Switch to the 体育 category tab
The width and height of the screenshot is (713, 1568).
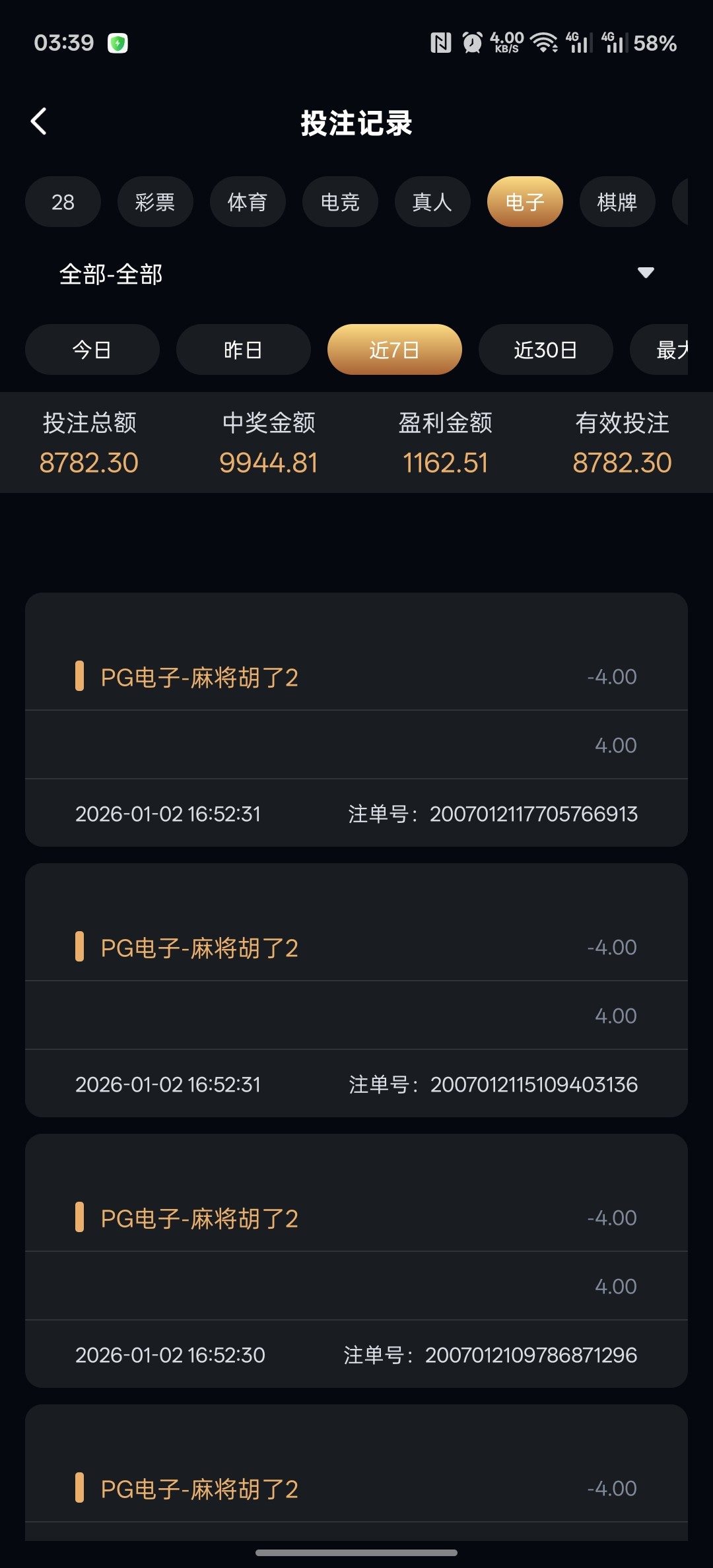pos(248,202)
